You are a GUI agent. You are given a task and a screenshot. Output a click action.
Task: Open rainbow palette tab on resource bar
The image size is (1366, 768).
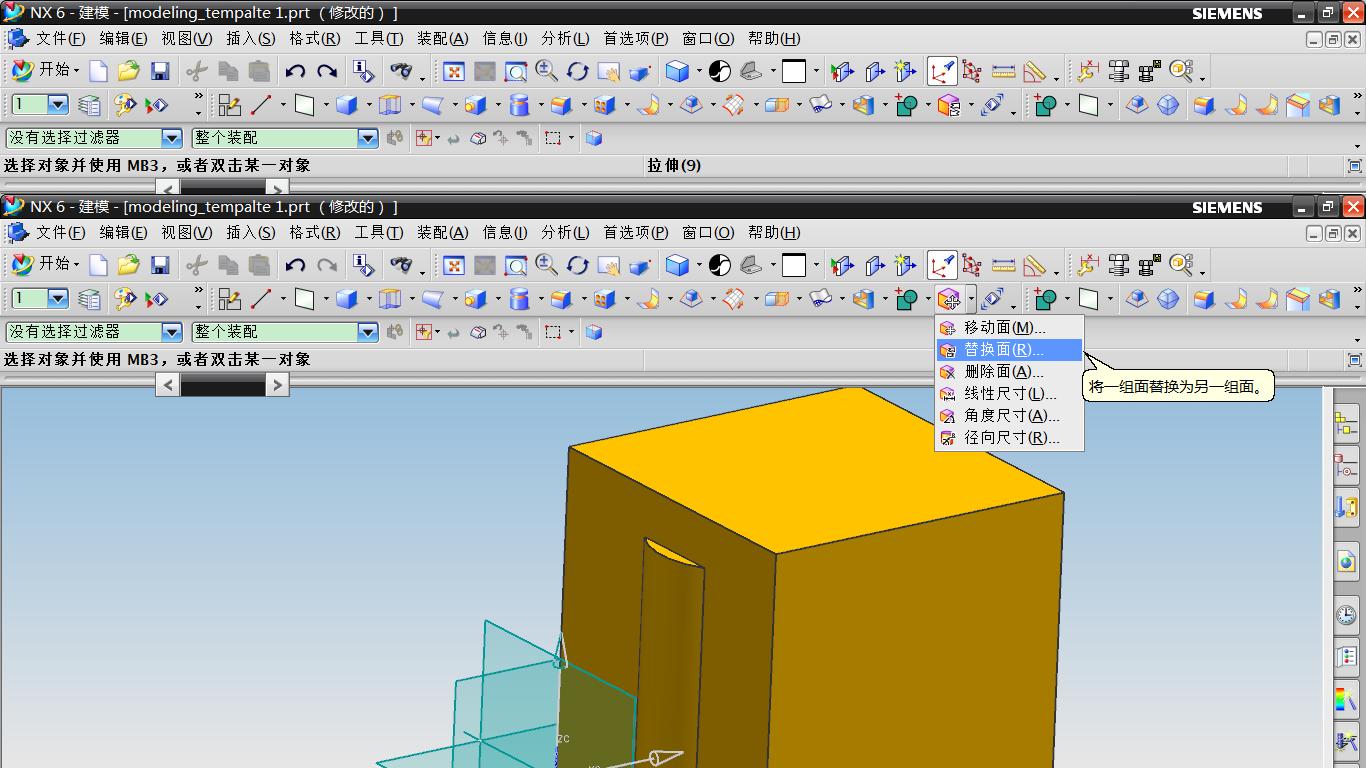click(1346, 699)
